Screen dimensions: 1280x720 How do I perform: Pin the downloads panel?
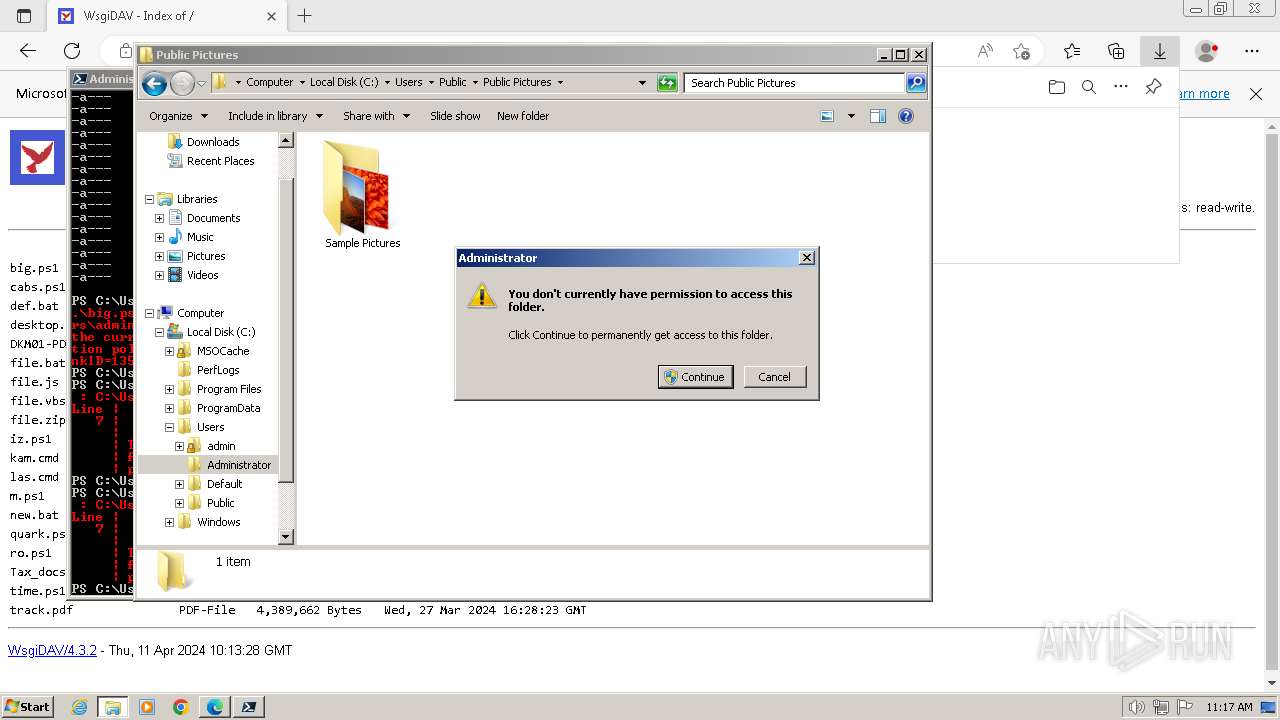click(1153, 87)
